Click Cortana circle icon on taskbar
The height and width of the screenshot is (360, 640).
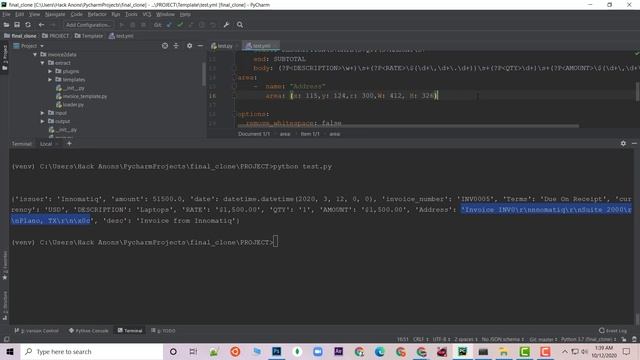tap(173, 351)
